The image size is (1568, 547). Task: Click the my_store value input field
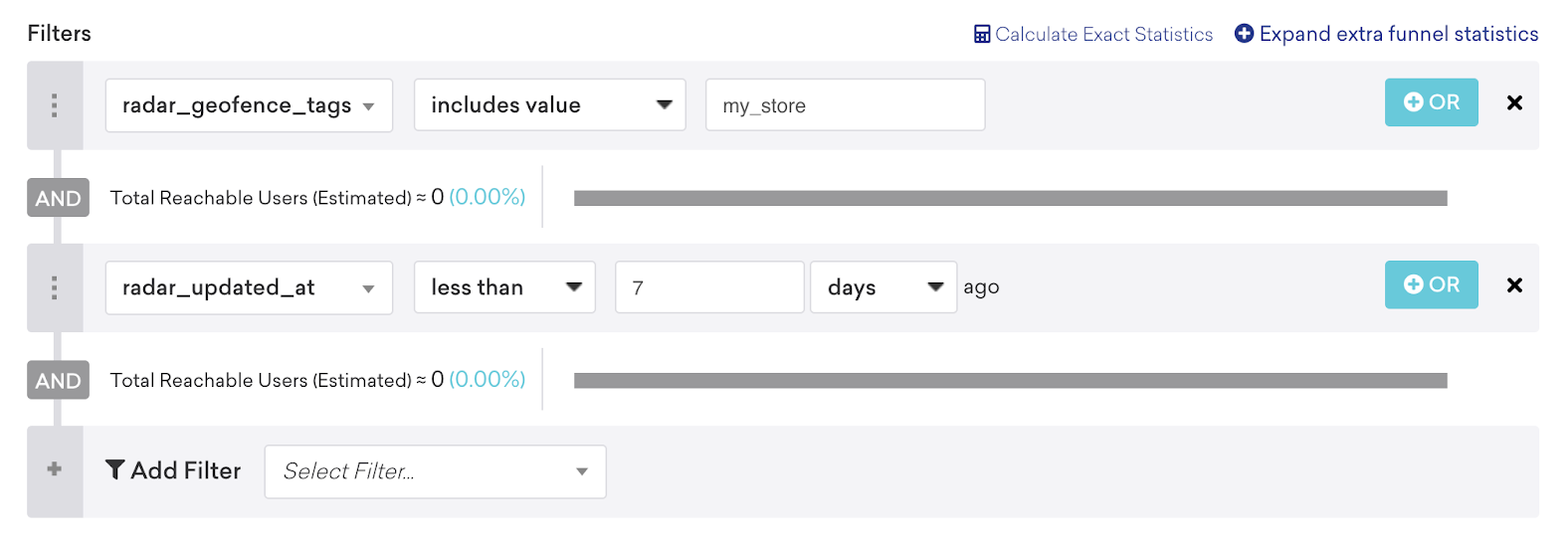(846, 105)
